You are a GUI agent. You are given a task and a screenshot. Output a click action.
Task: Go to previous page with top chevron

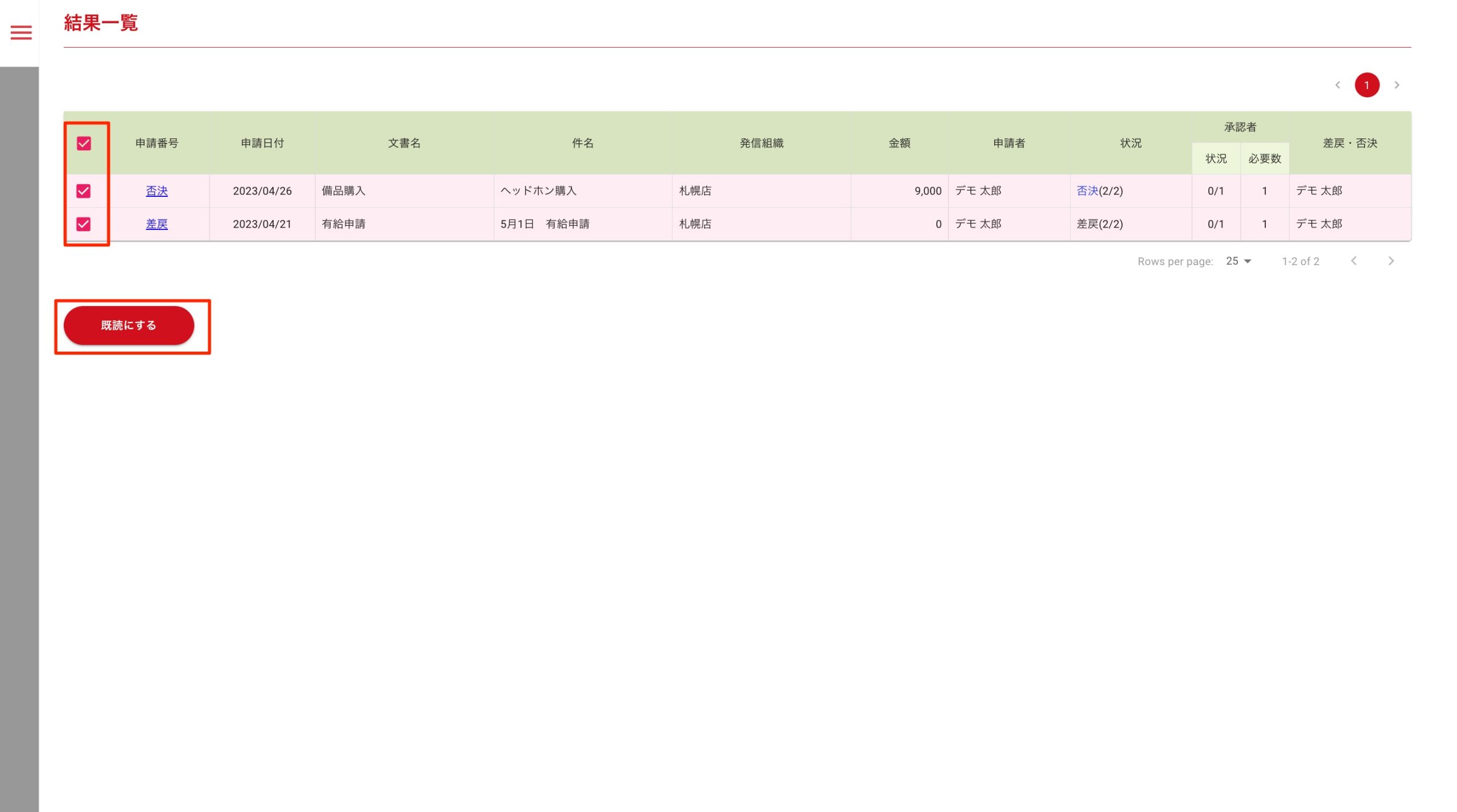click(x=1337, y=85)
